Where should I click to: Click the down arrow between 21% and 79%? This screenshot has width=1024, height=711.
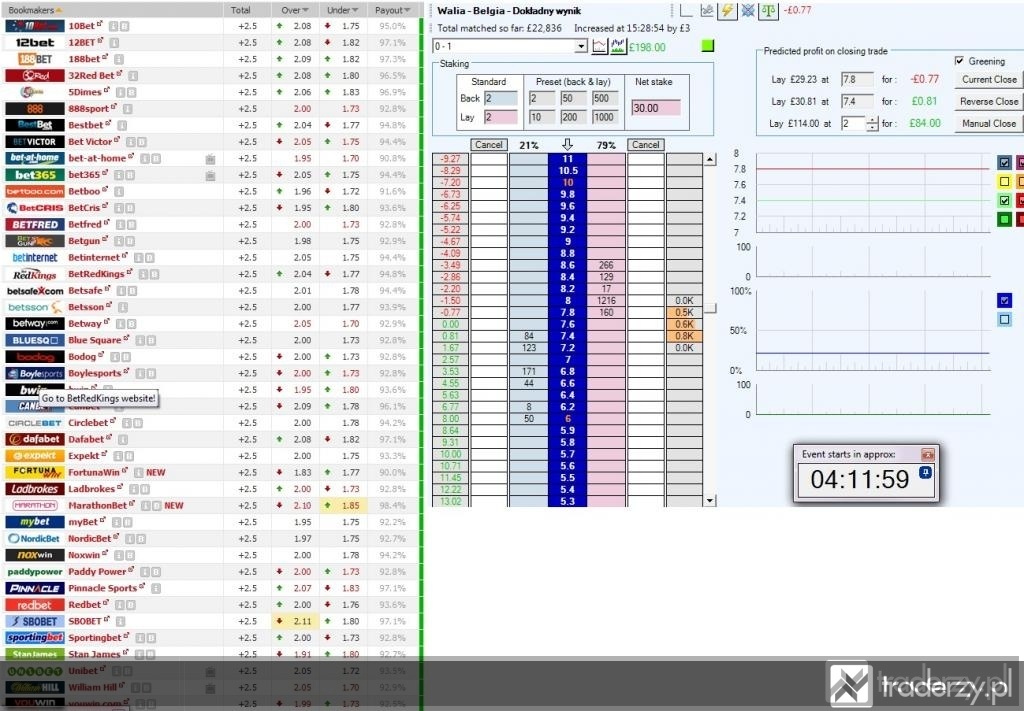567,144
